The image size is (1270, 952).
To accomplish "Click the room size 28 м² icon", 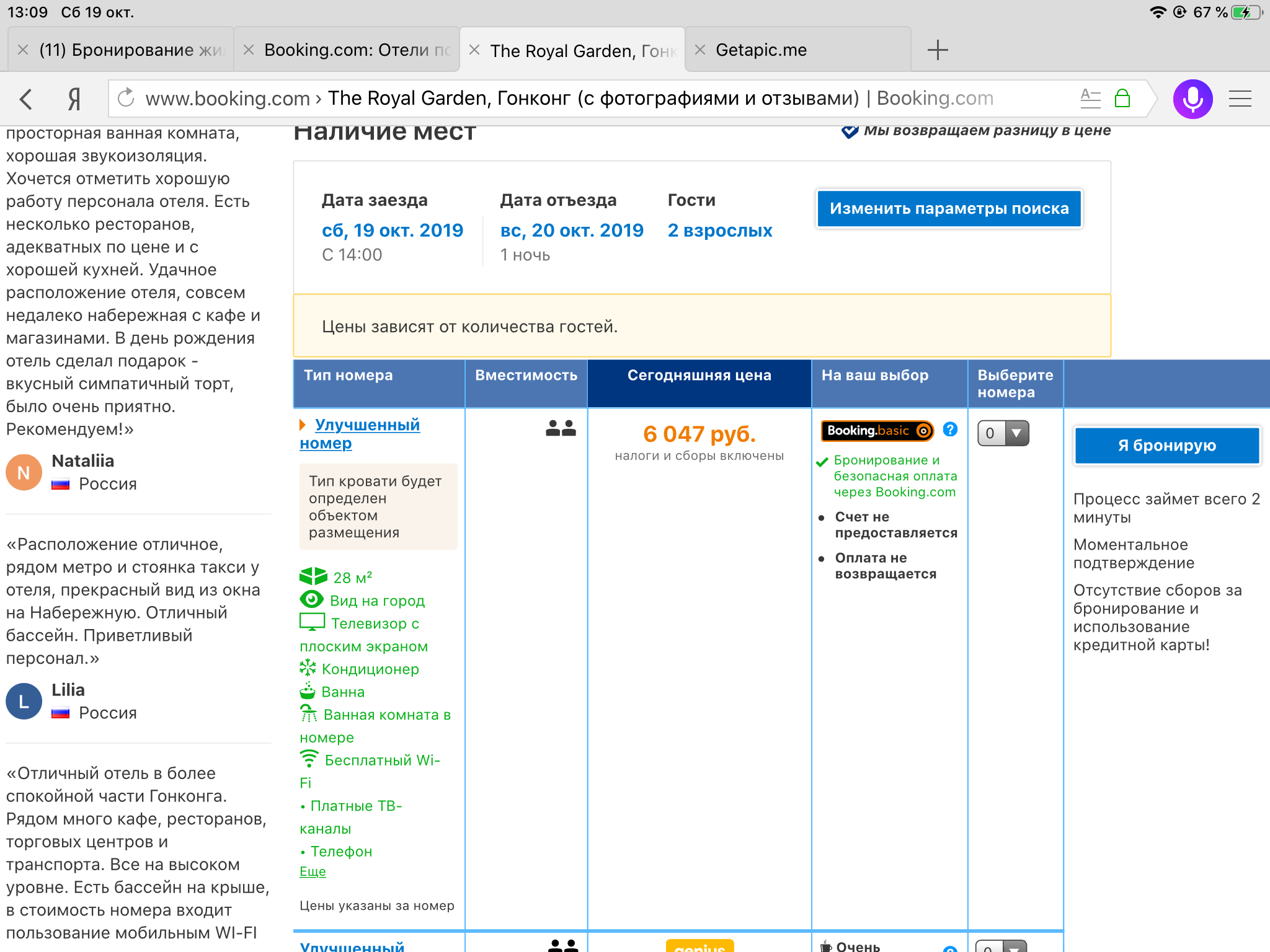I will [313, 576].
